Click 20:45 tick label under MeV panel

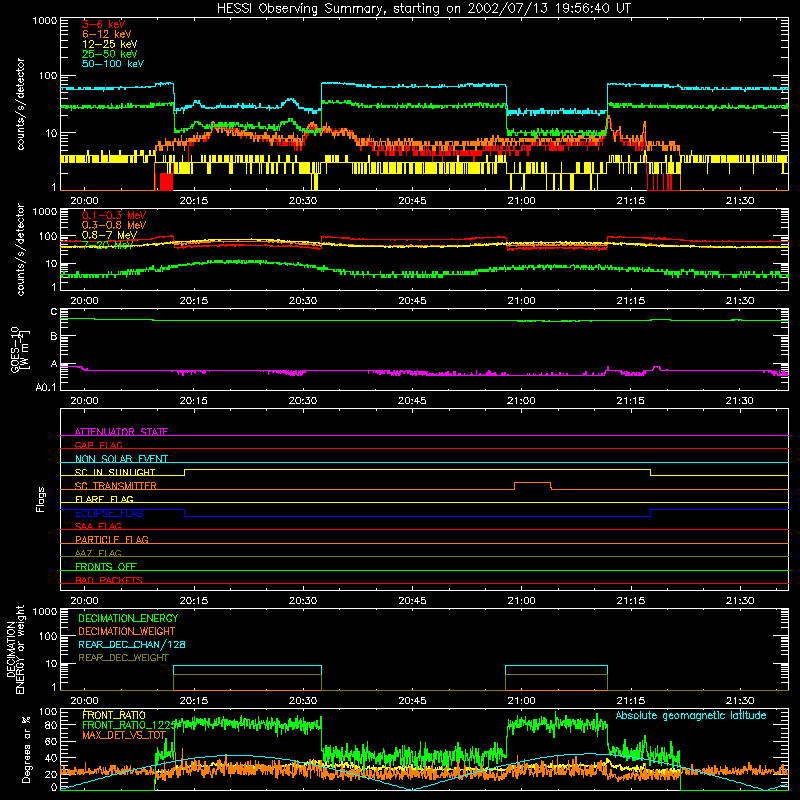click(412, 301)
